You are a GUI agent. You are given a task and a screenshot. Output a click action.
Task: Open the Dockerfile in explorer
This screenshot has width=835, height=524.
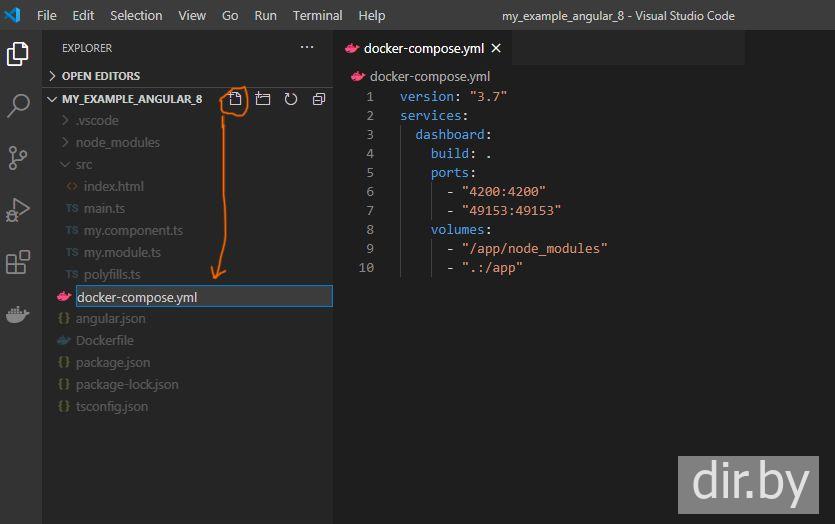pyautogui.click(x=104, y=340)
